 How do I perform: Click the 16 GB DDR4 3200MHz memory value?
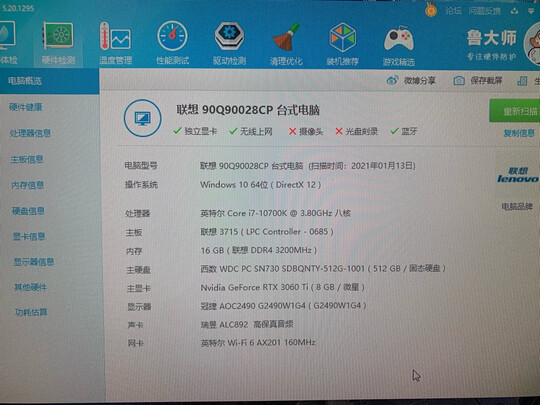[259, 250]
